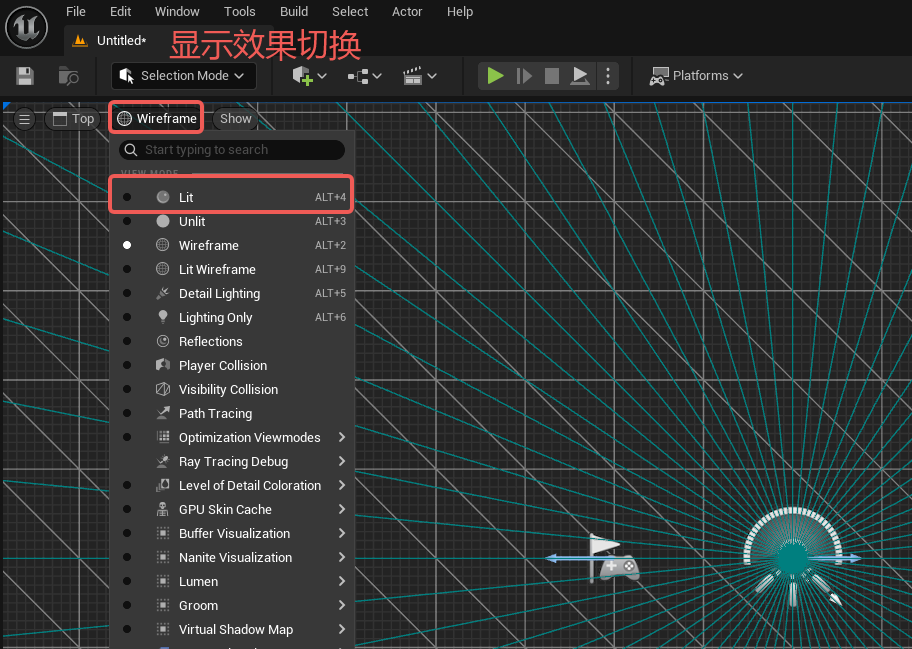912x649 pixels.
Task: Select the Wireframe radio bullet
Action: 127,245
